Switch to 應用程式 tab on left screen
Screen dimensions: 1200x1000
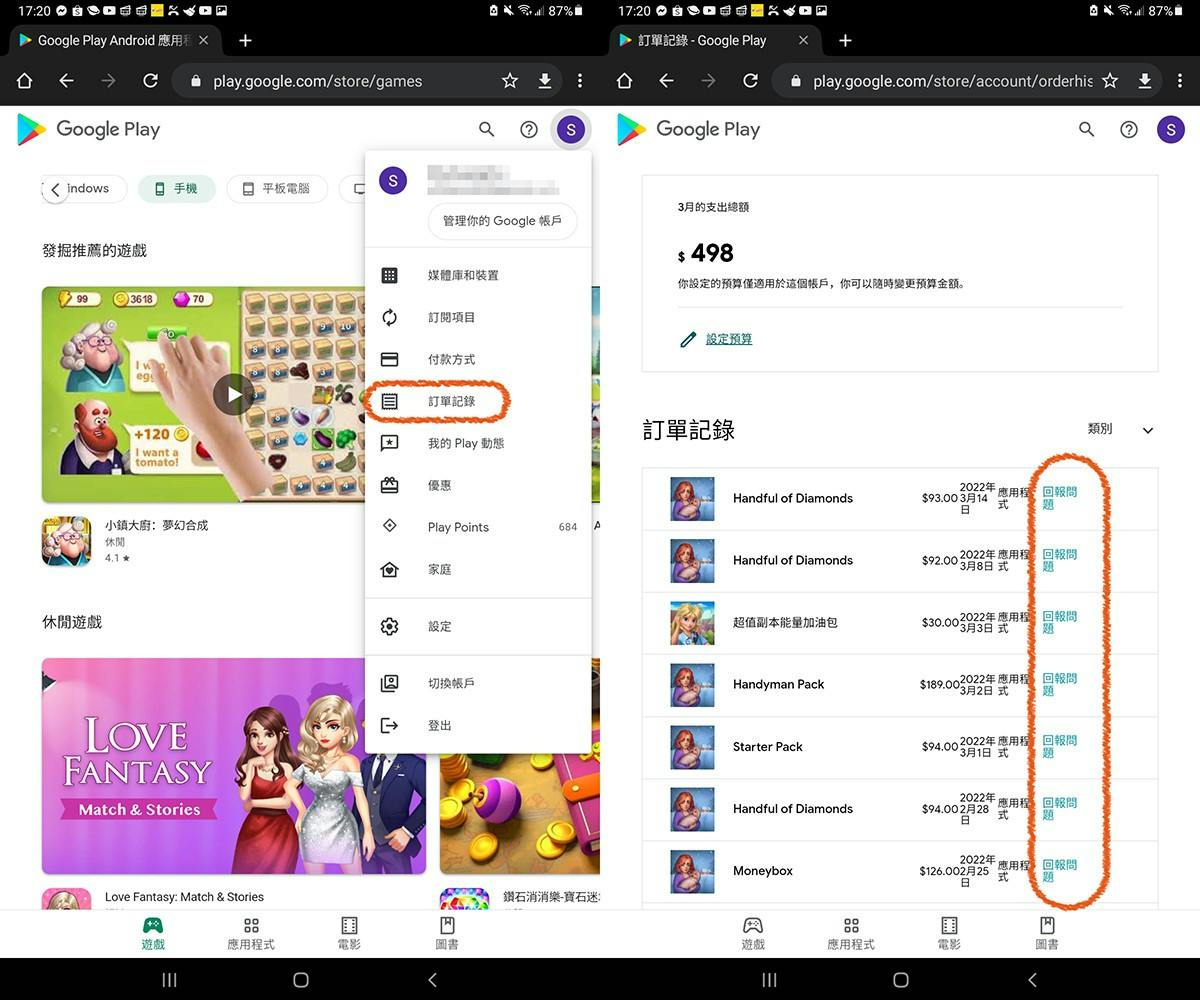[x=251, y=933]
